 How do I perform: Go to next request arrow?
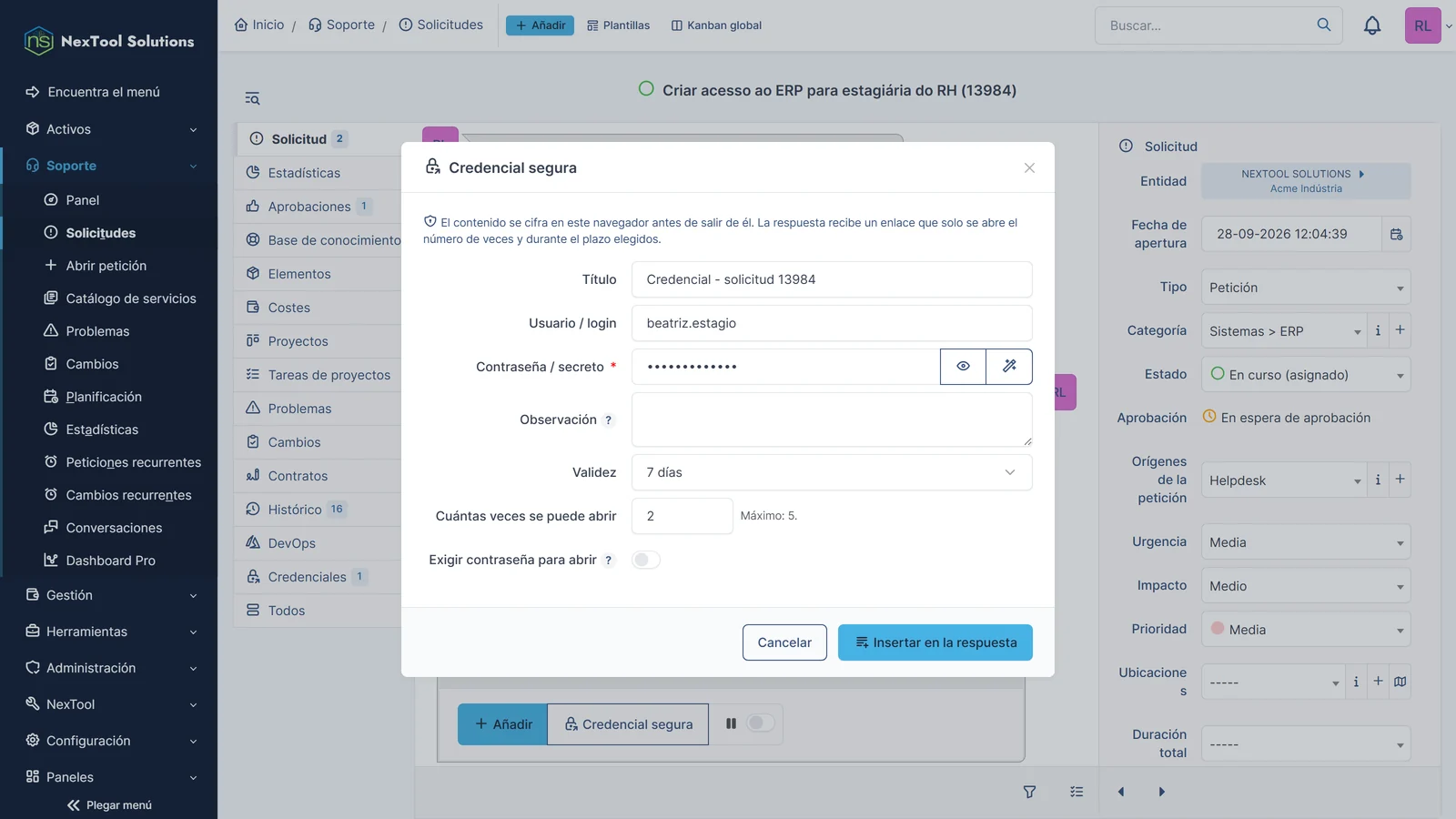click(x=1161, y=792)
